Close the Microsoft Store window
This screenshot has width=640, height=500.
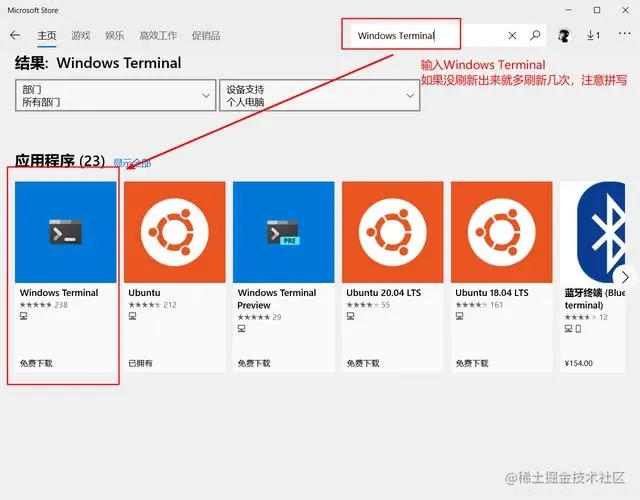tap(625, 10)
